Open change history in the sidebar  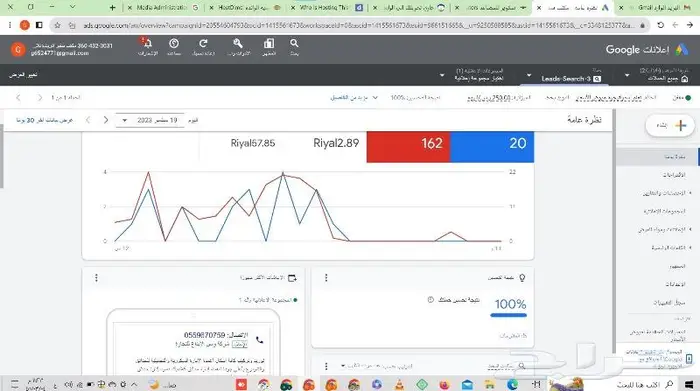point(670,303)
